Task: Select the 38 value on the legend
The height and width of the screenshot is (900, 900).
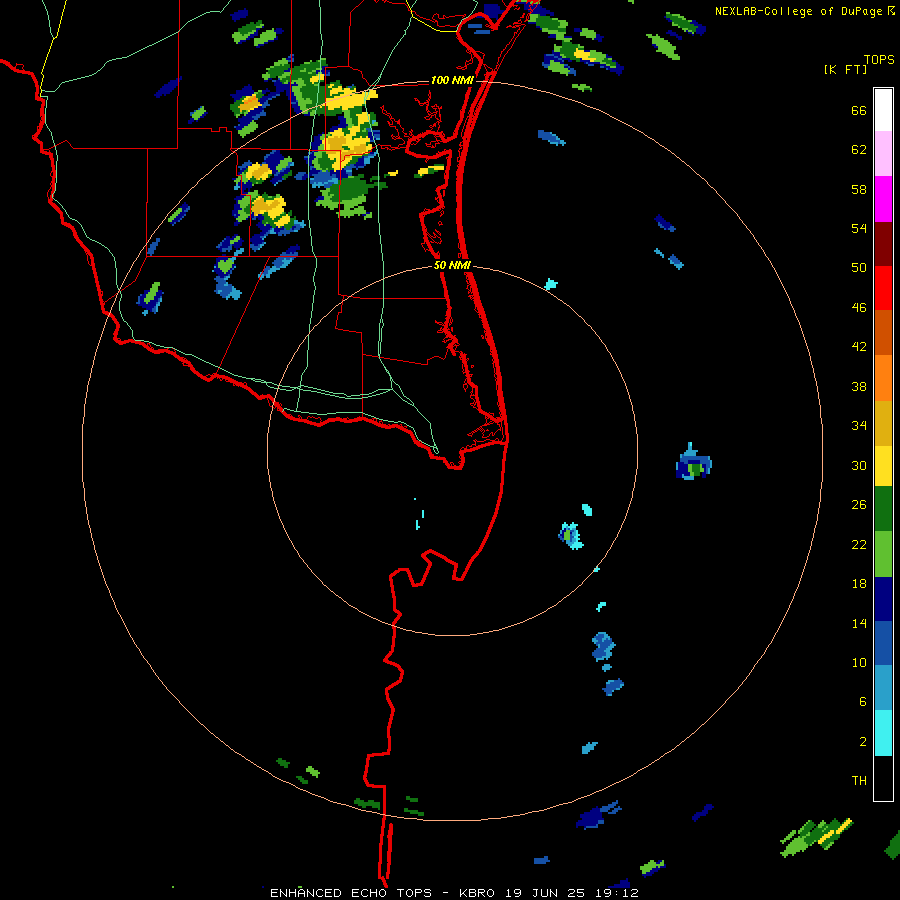Action: pyautogui.click(x=859, y=386)
